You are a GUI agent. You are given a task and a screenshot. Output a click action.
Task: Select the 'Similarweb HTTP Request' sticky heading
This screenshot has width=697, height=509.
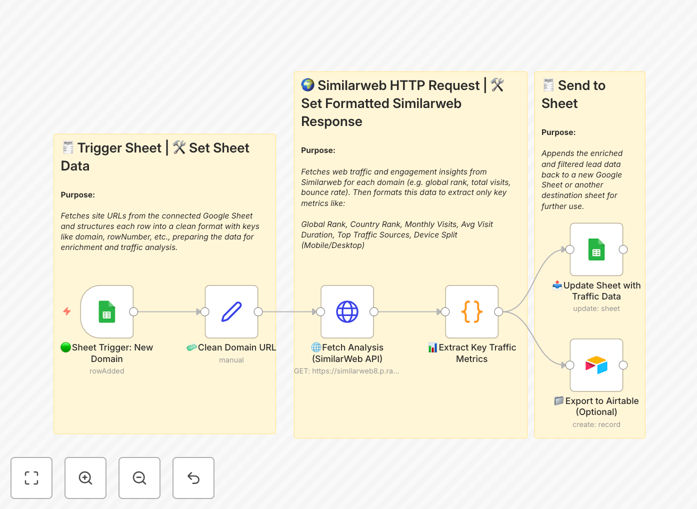(x=402, y=103)
